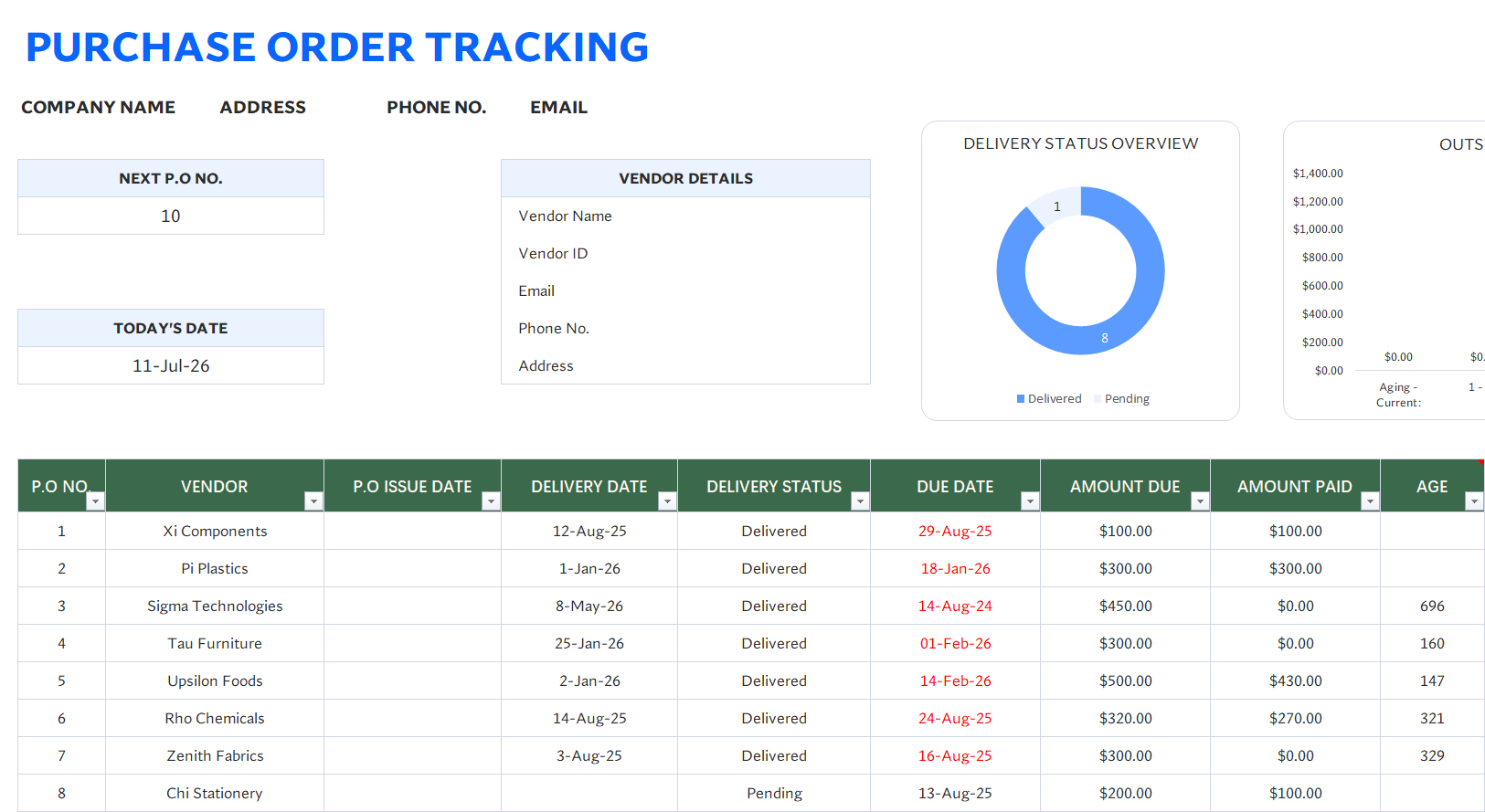The width and height of the screenshot is (1485, 812).
Task: Click the Delivered legend color swatch
Action: point(1021,399)
